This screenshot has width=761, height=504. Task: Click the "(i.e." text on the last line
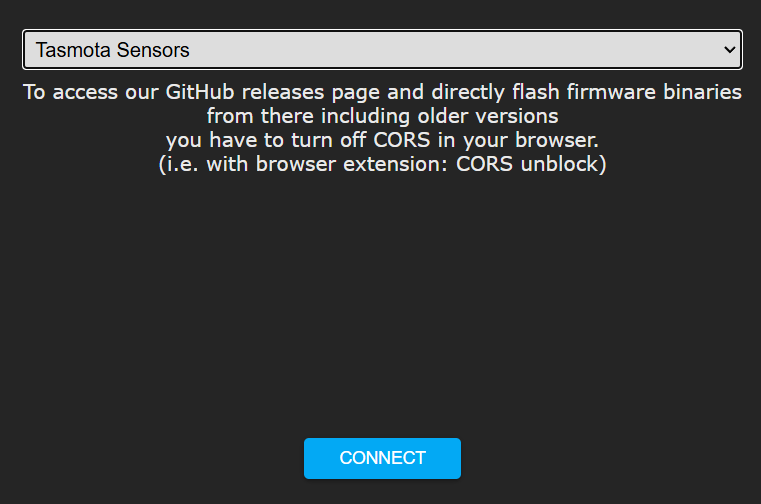pos(180,162)
